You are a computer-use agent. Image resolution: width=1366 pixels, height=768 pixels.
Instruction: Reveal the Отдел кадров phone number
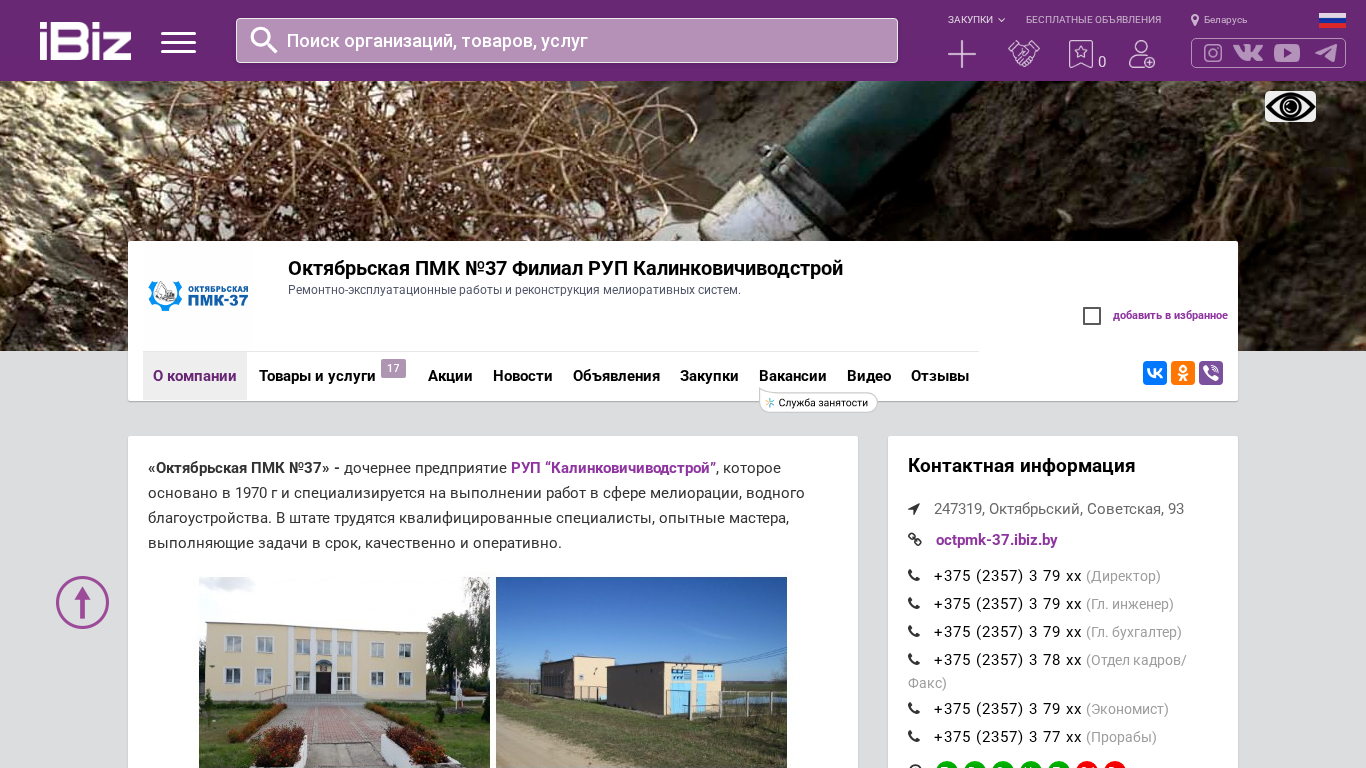[x=1007, y=660]
